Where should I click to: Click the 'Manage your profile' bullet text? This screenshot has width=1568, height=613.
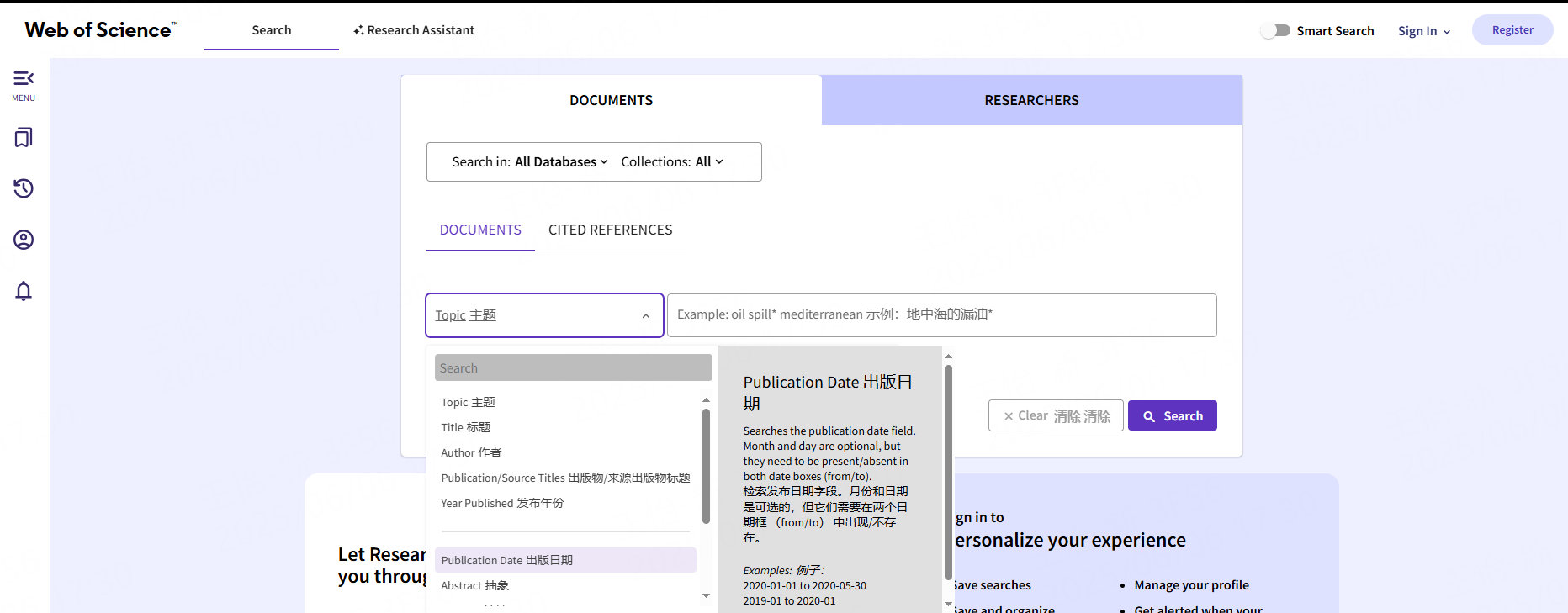click(1191, 585)
